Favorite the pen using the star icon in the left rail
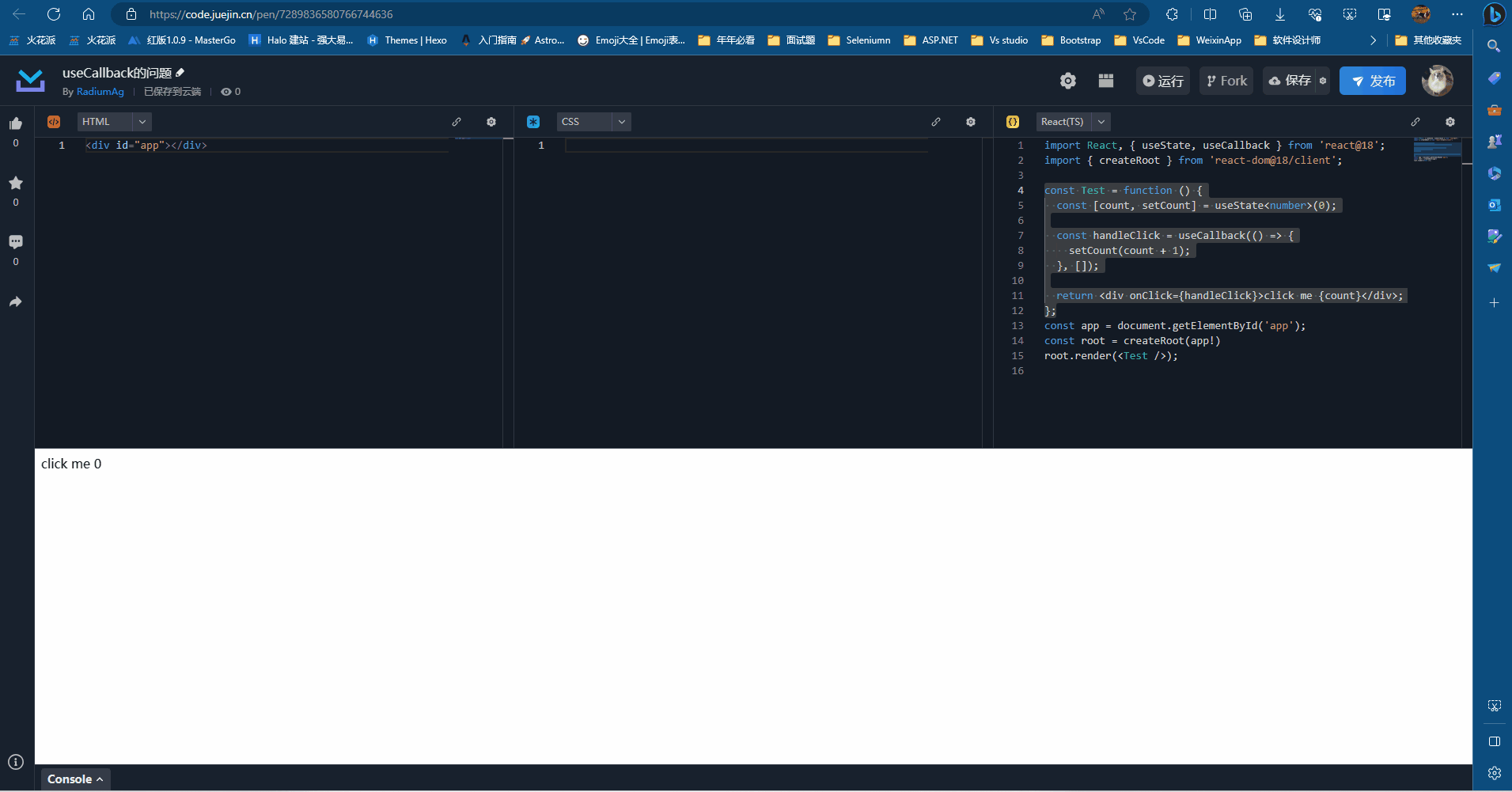 (16, 183)
